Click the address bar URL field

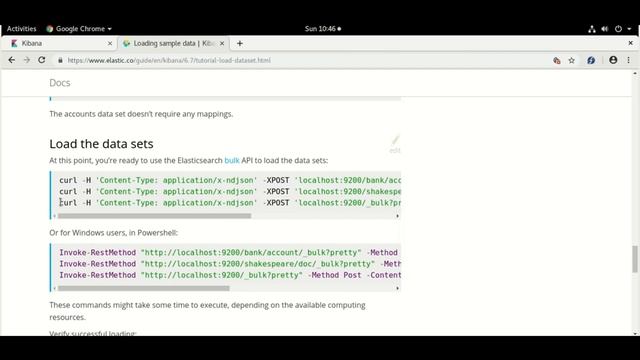[x=302, y=60]
